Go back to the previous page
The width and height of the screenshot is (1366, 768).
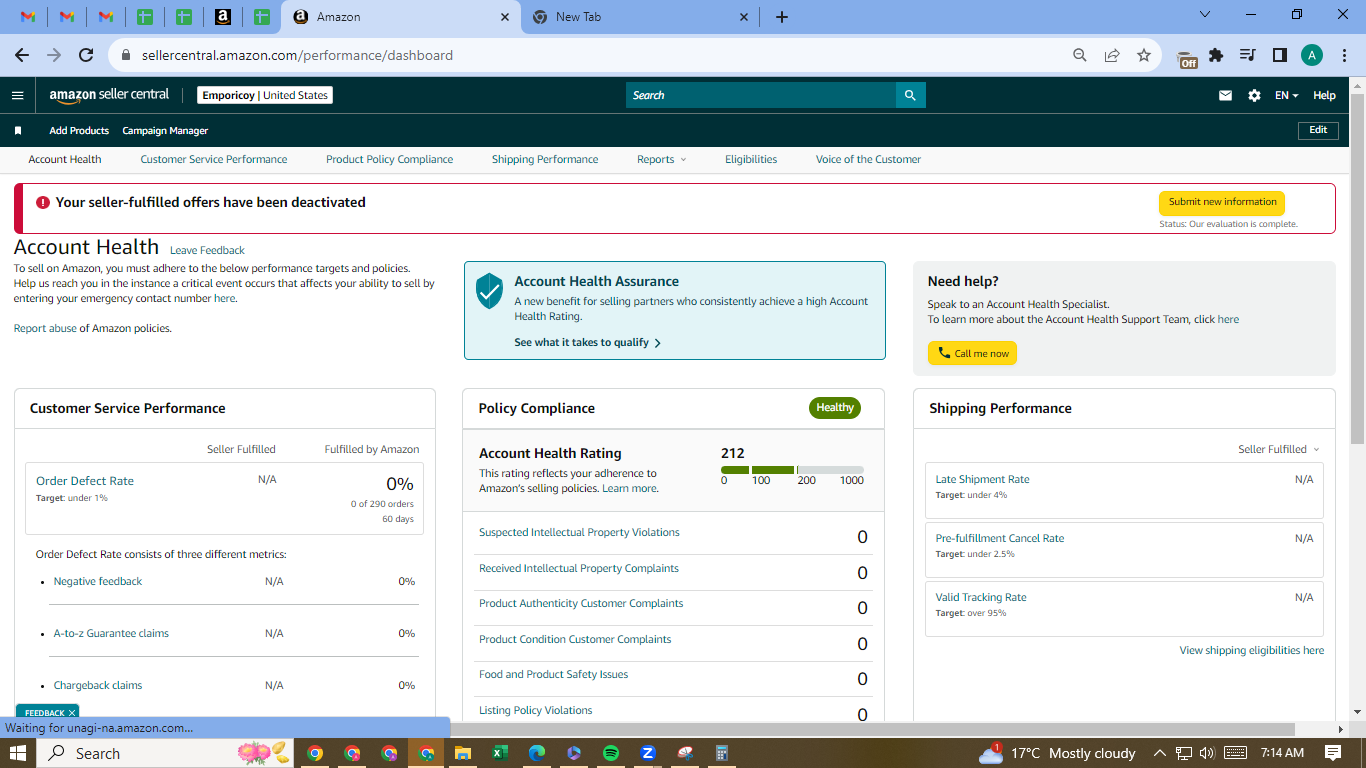(22, 55)
